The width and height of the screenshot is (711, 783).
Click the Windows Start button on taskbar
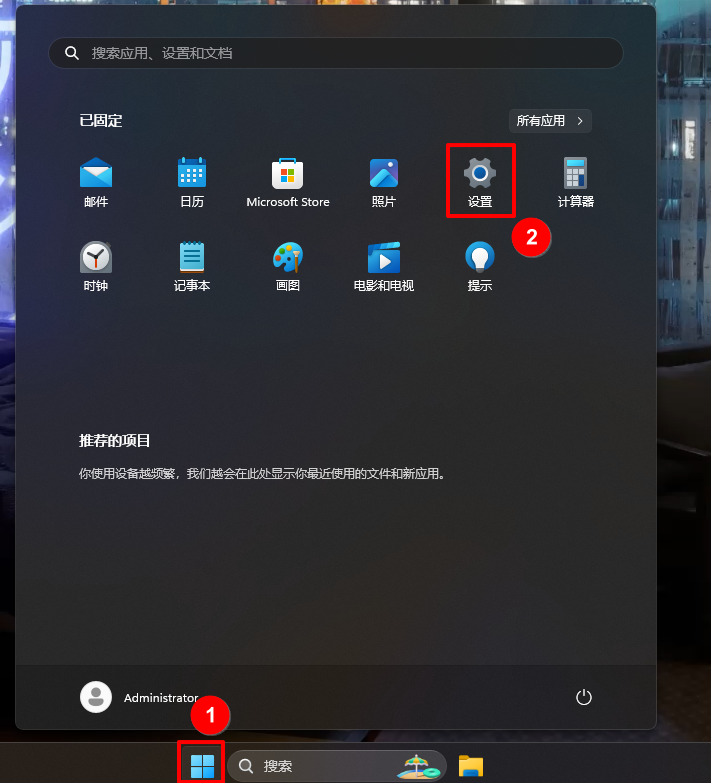[202, 766]
